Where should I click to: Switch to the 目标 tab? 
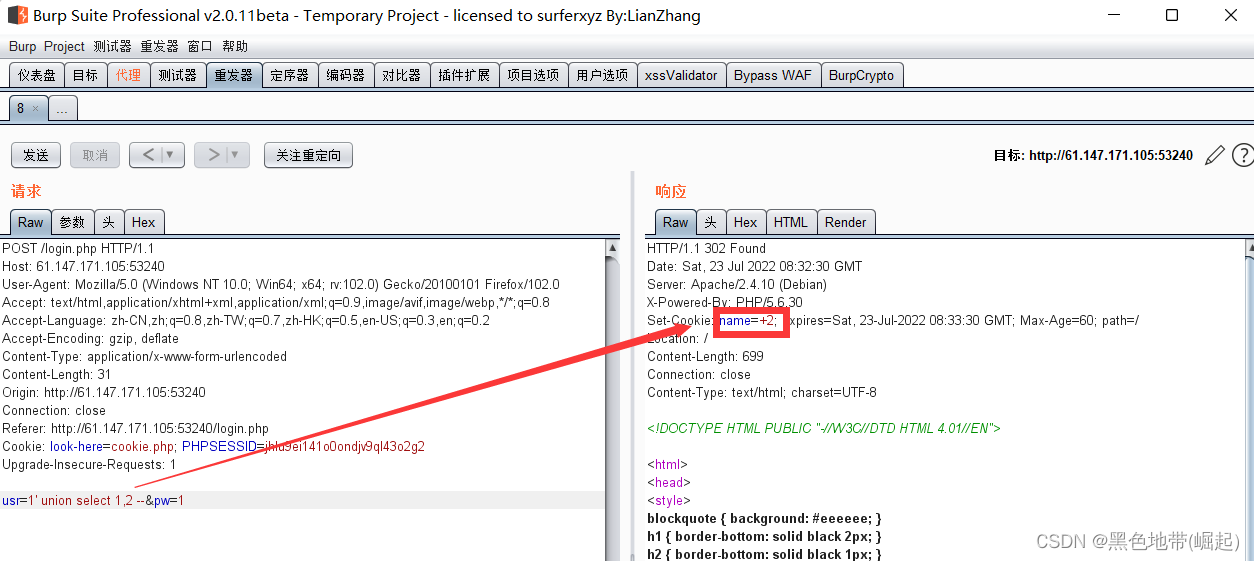tap(85, 75)
